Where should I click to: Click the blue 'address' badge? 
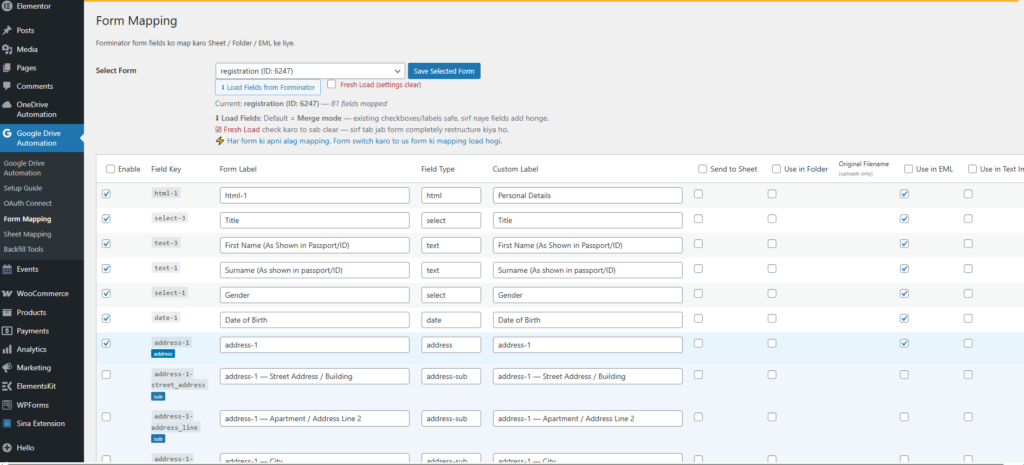coord(163,353)
